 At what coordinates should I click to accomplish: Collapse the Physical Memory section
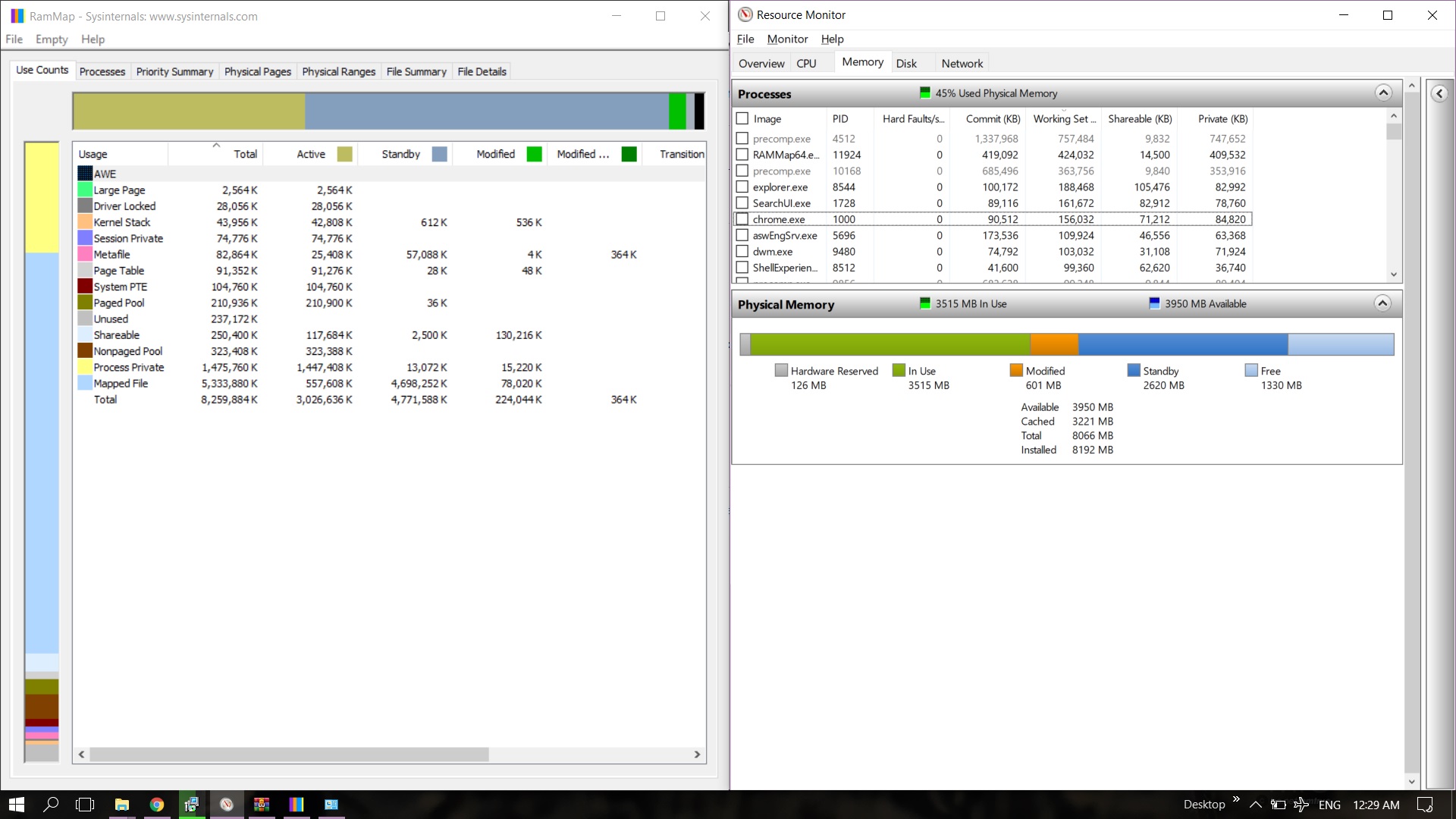click(1383, 303)
